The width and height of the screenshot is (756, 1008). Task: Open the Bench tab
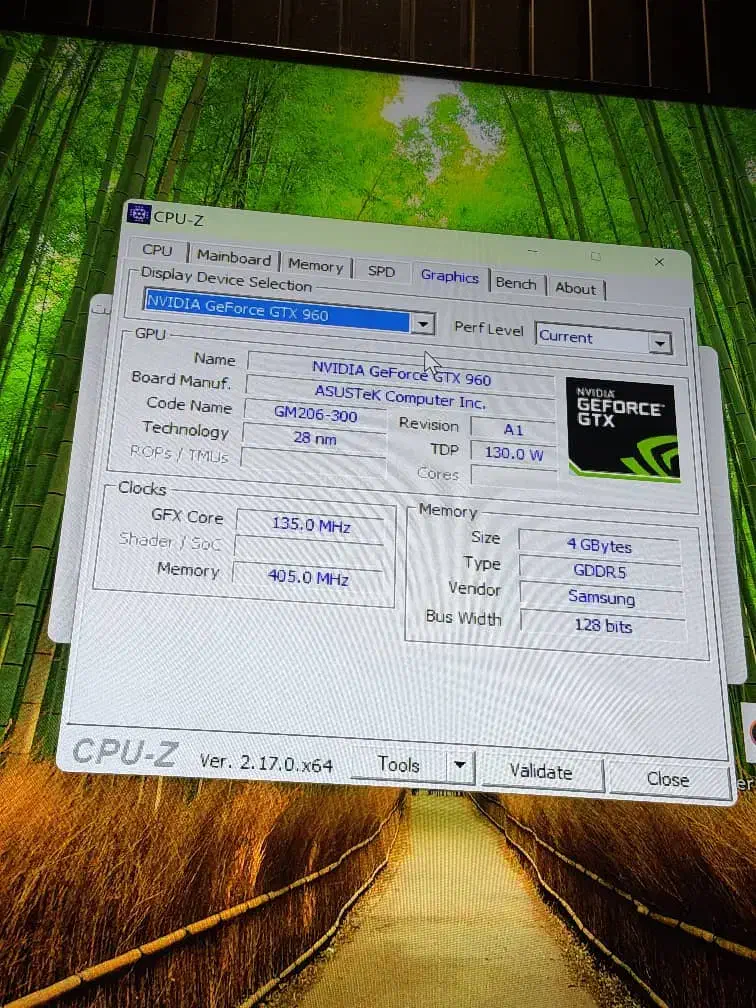point(516,284)
